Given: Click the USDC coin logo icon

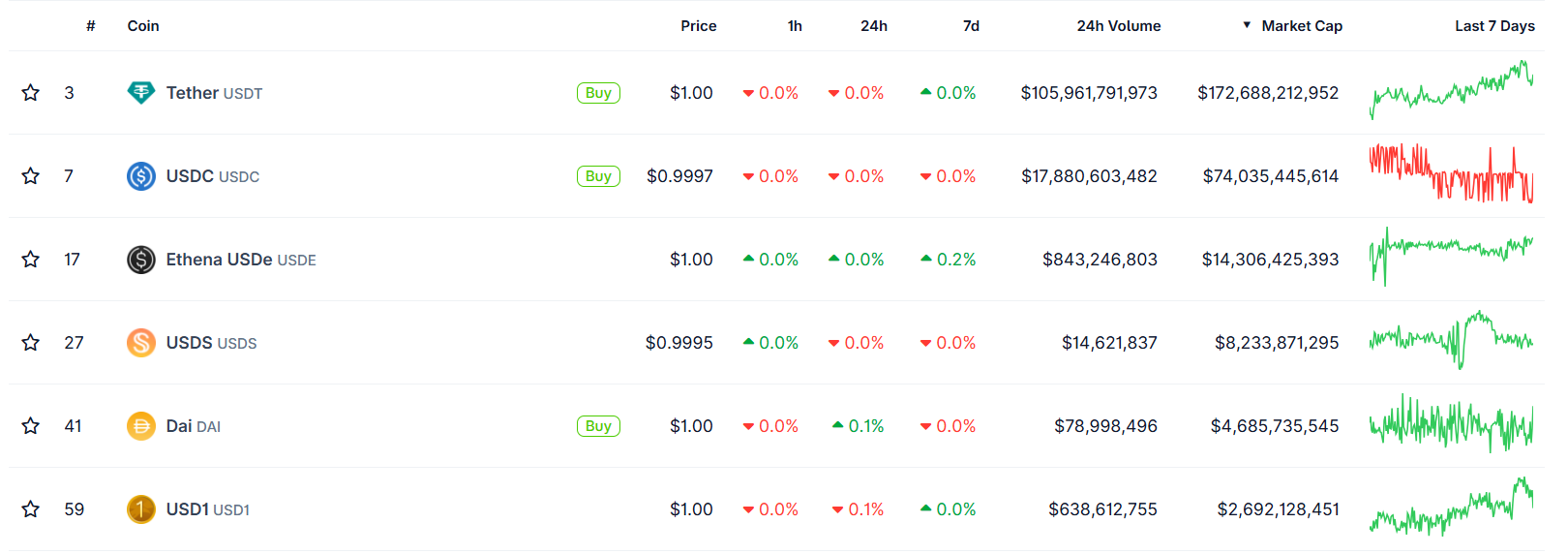Looking at the screenshot, I should pyautogui.click(x=141, y=176).
